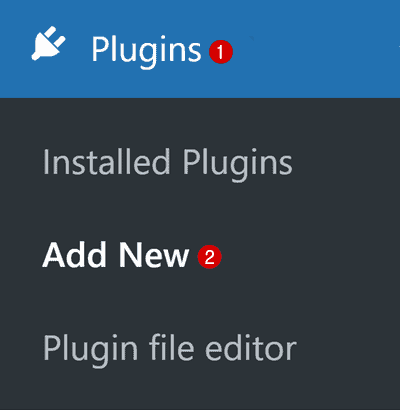View the installed plugins list

tap(168, 163)
